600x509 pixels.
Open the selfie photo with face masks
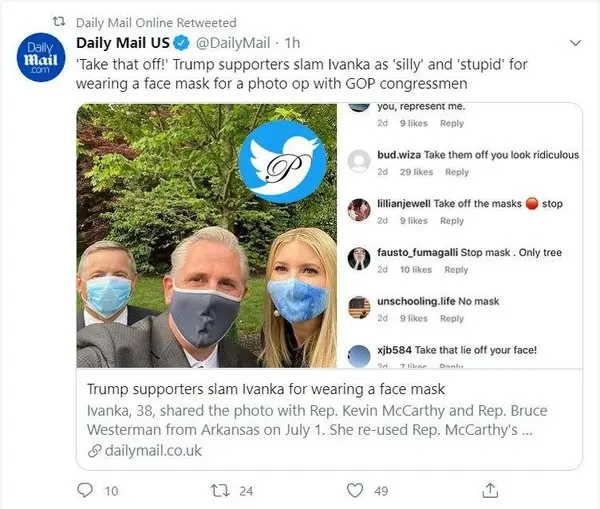pos(205,240)
